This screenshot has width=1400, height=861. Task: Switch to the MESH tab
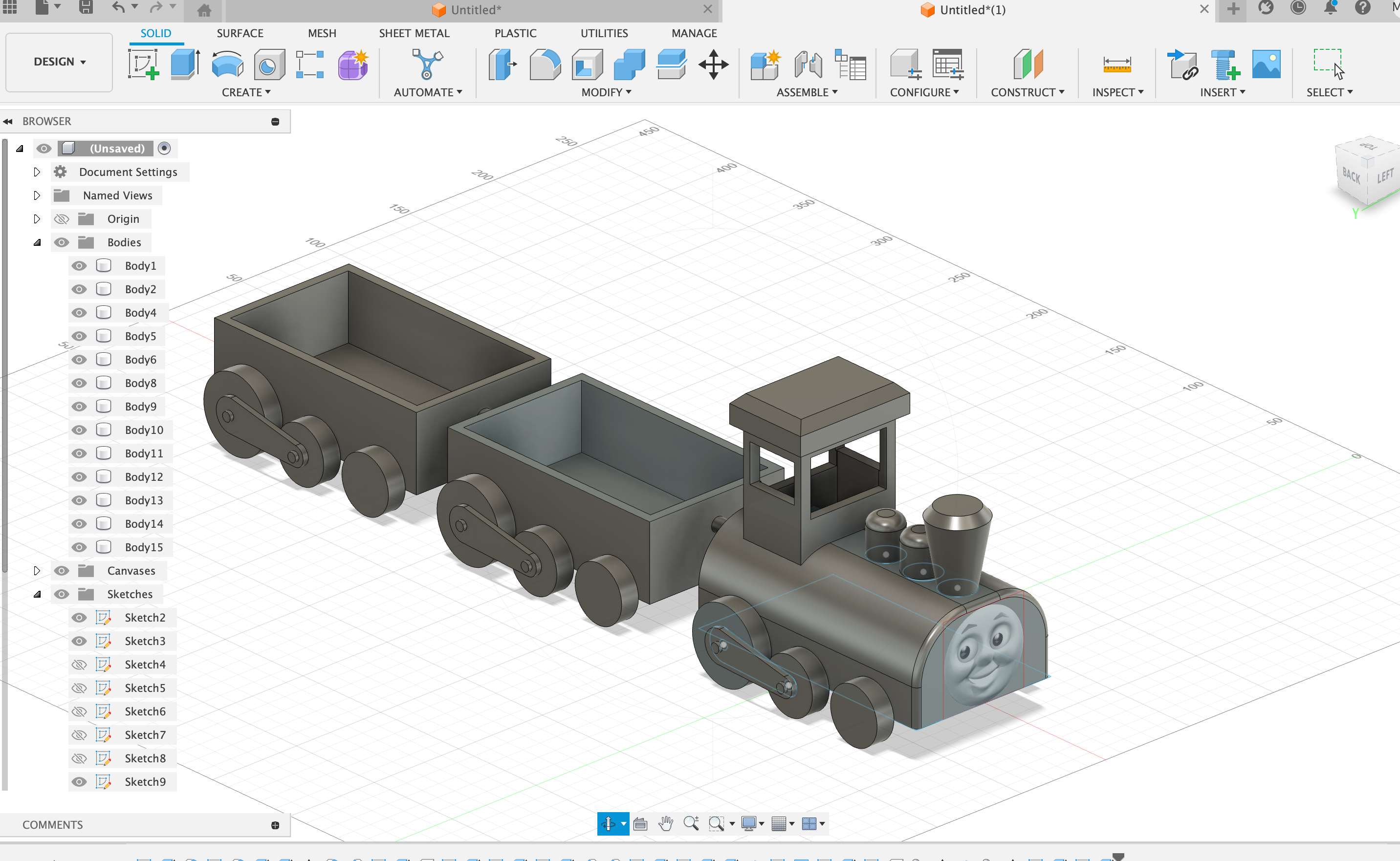(322, 33)
